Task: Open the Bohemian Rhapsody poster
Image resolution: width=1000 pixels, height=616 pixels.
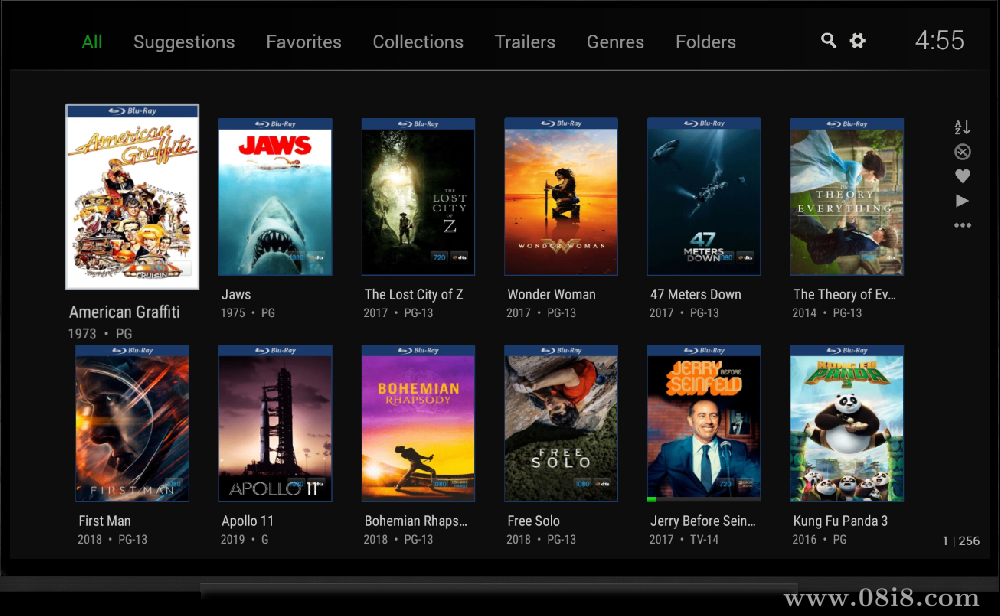Action: pos(418,423)
